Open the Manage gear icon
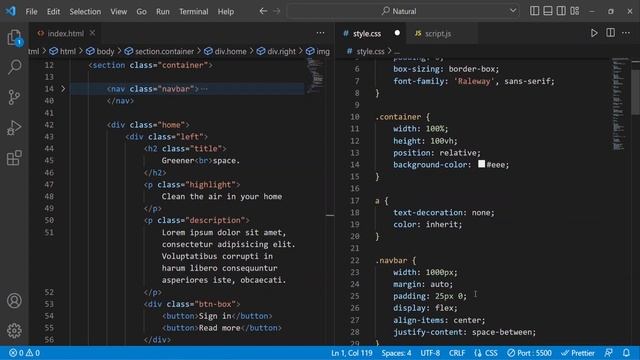Image resolution: width=640 pixels, height=360 pixels. (x=14, y=331)
